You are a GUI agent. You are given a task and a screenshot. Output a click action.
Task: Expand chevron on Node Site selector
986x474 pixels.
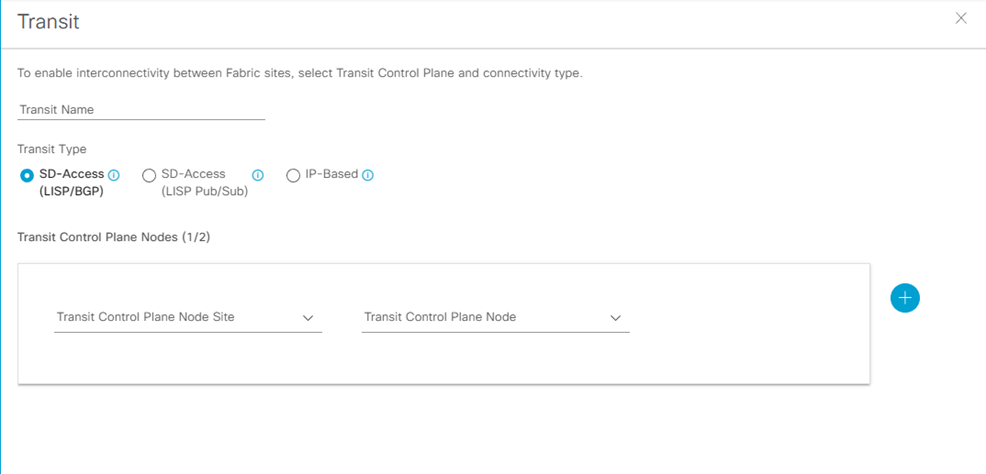(x=308, y=318)
